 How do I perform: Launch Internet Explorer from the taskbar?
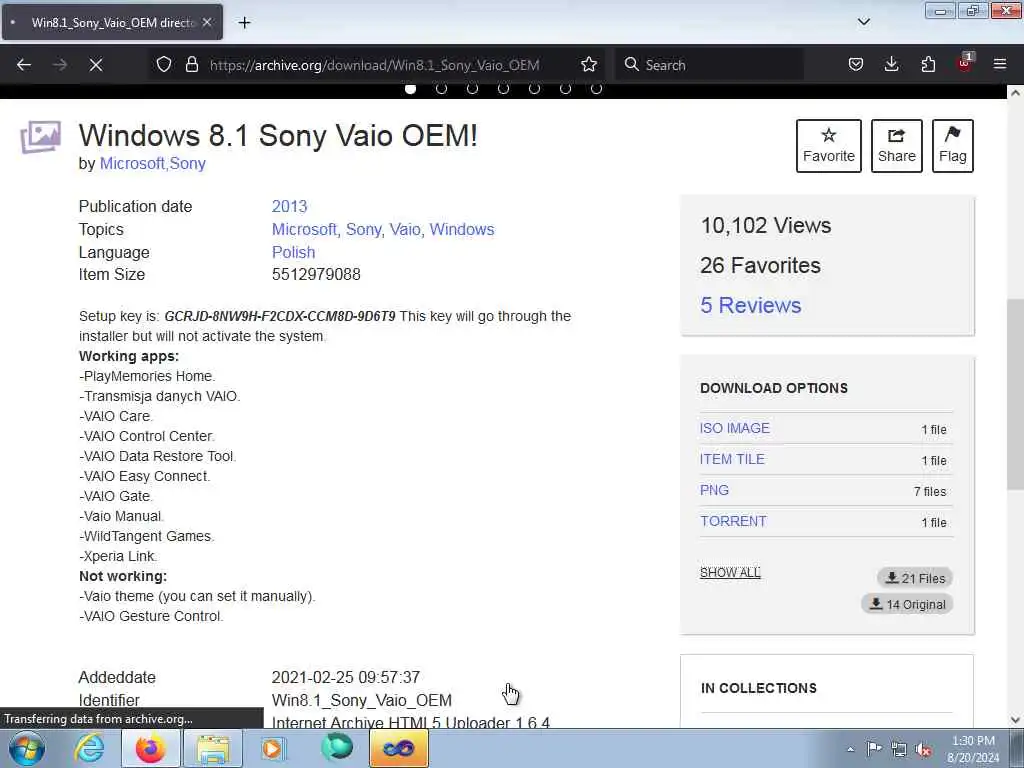[x=89, y=748]
